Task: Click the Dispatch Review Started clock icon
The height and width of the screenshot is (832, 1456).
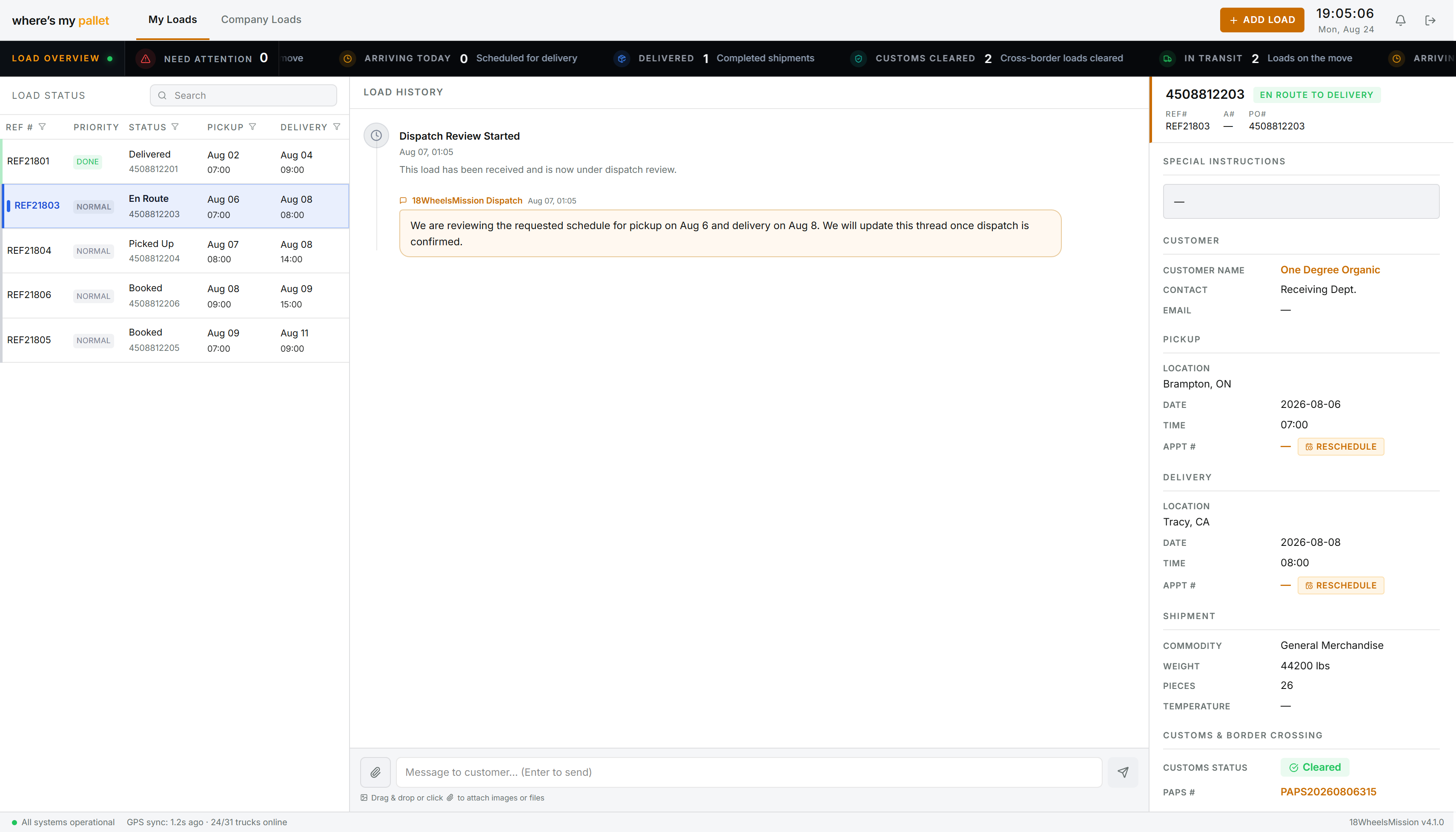Action: [x=376, y=135]
